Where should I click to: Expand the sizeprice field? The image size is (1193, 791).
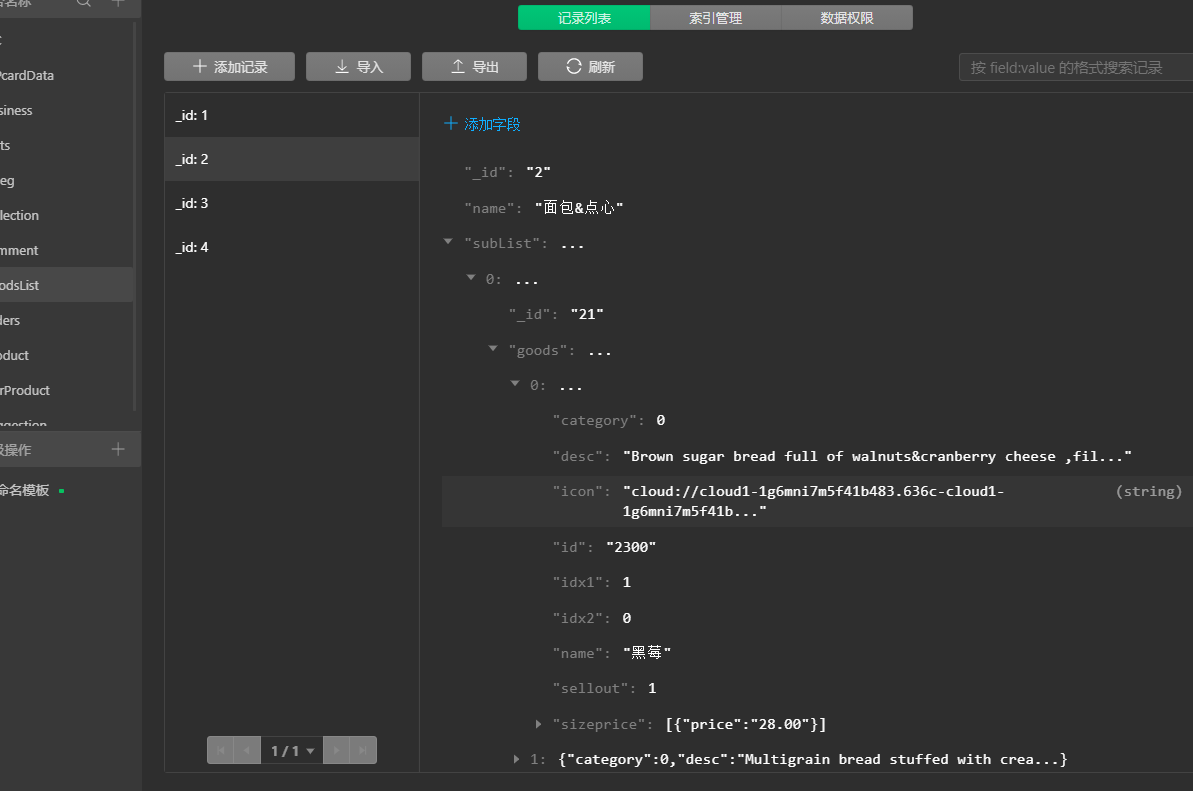click(x=538, y=724)
